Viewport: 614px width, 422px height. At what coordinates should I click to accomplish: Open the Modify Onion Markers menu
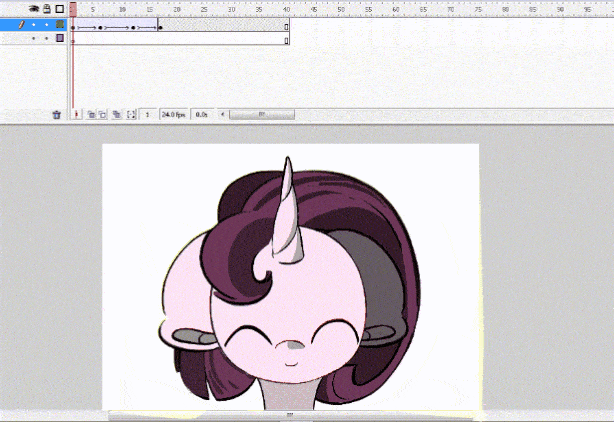pyautogui.click(x=131, y=114)
